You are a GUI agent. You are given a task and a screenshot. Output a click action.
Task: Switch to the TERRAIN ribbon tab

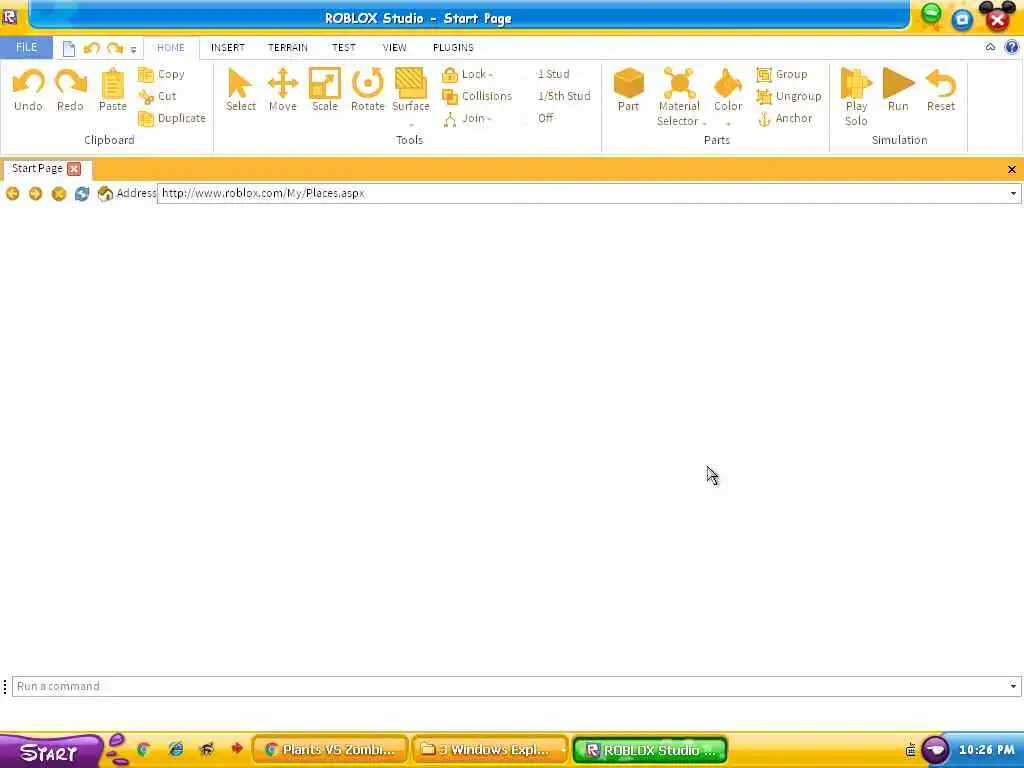(287, 48)
